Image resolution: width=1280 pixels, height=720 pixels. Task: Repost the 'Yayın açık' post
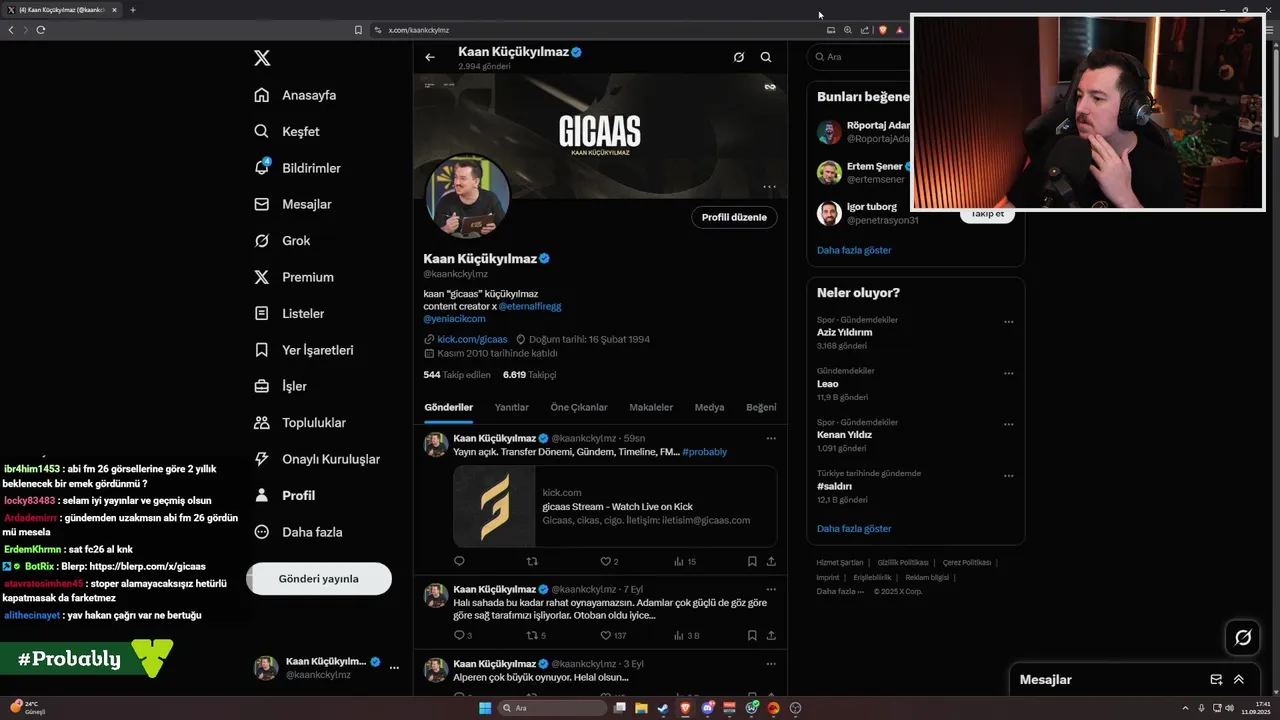532,561
